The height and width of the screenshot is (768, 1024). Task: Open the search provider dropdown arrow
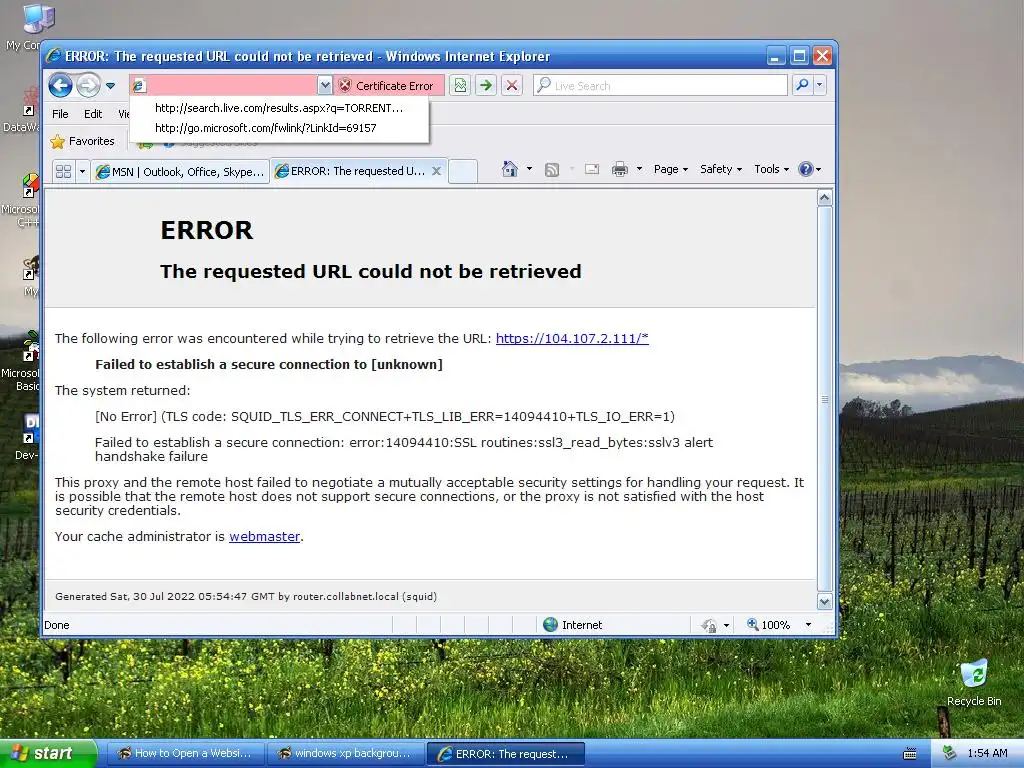820,85
